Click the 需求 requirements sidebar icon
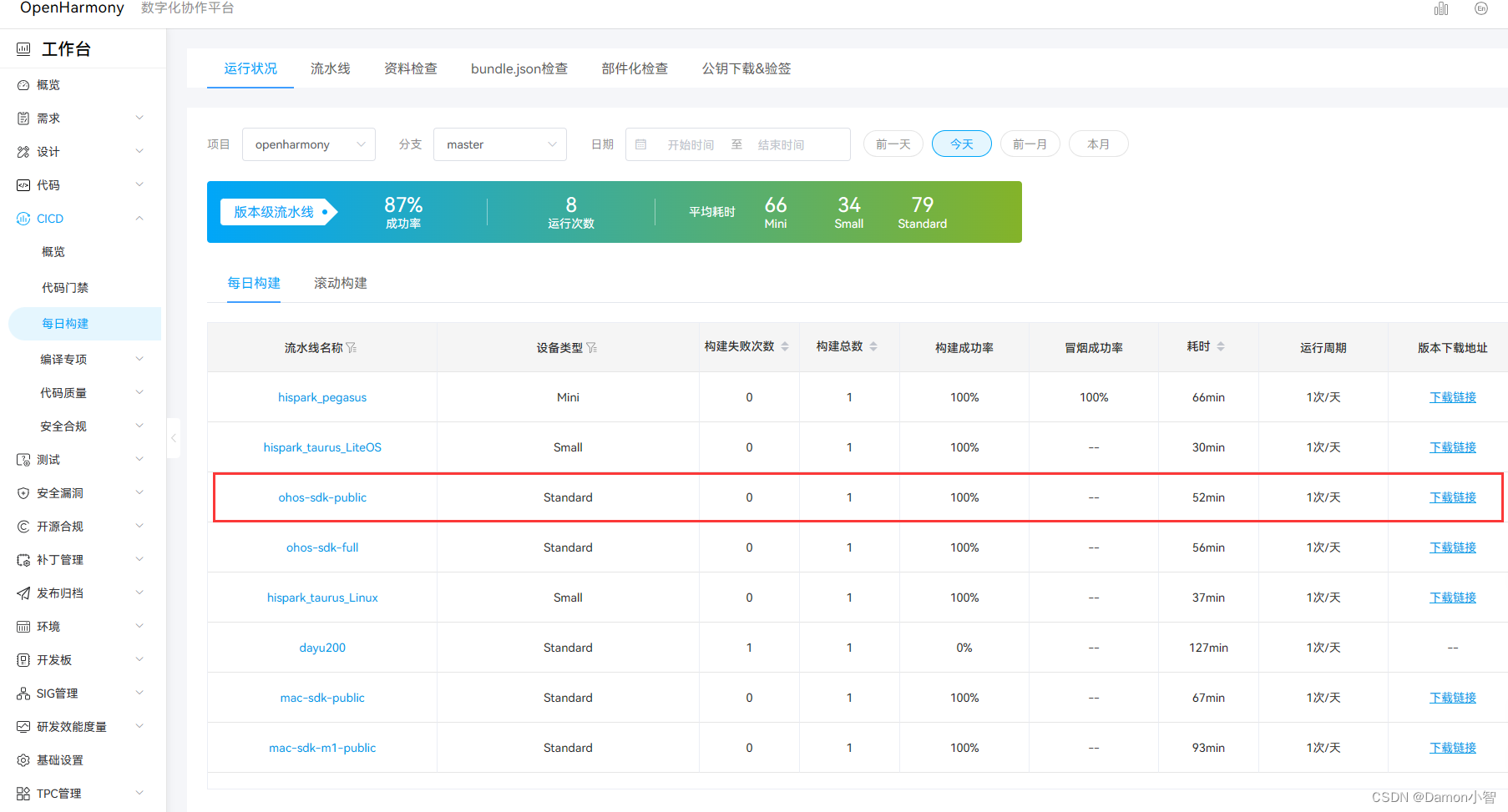Screen dimensions: 1508x812 click(23, 119)
